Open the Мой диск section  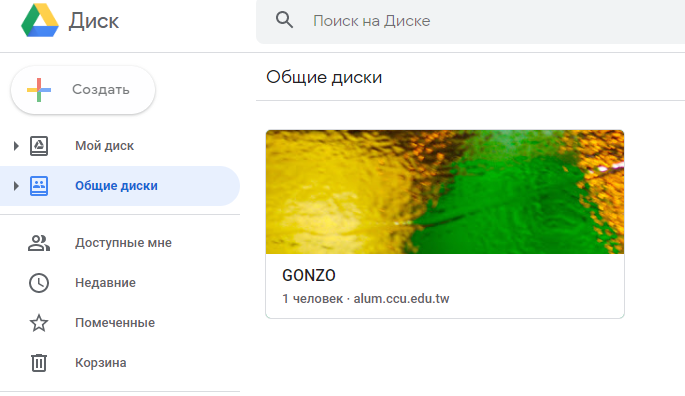(104, 146)
